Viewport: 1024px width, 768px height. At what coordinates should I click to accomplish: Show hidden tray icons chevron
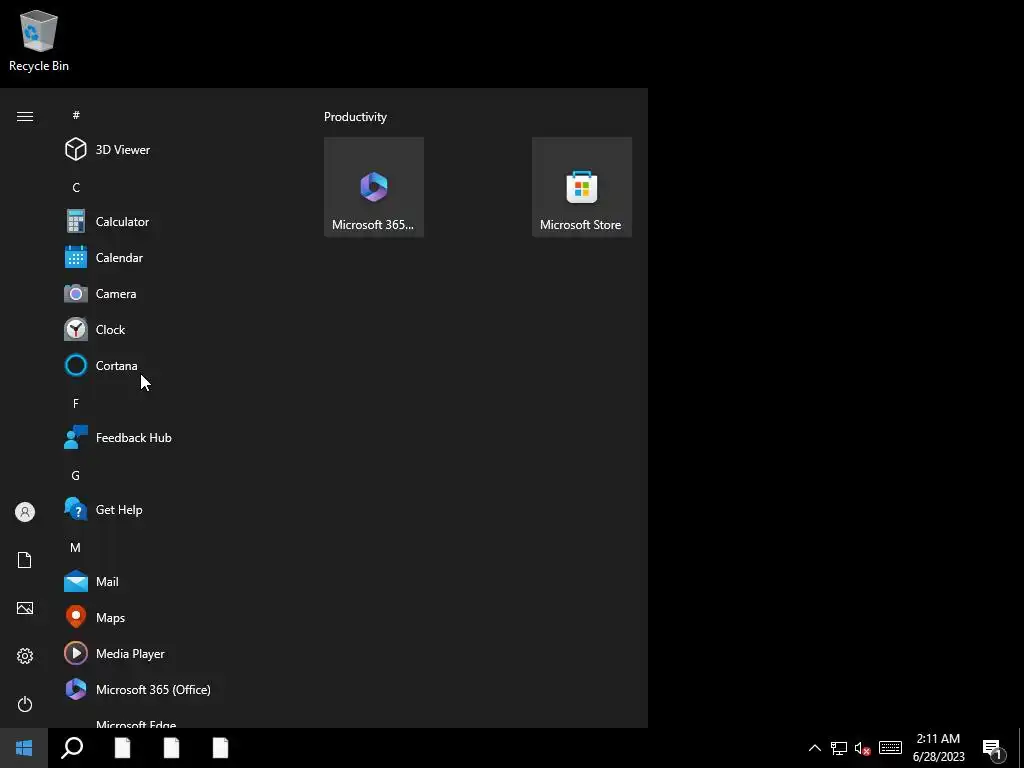[x=814, y=748]
